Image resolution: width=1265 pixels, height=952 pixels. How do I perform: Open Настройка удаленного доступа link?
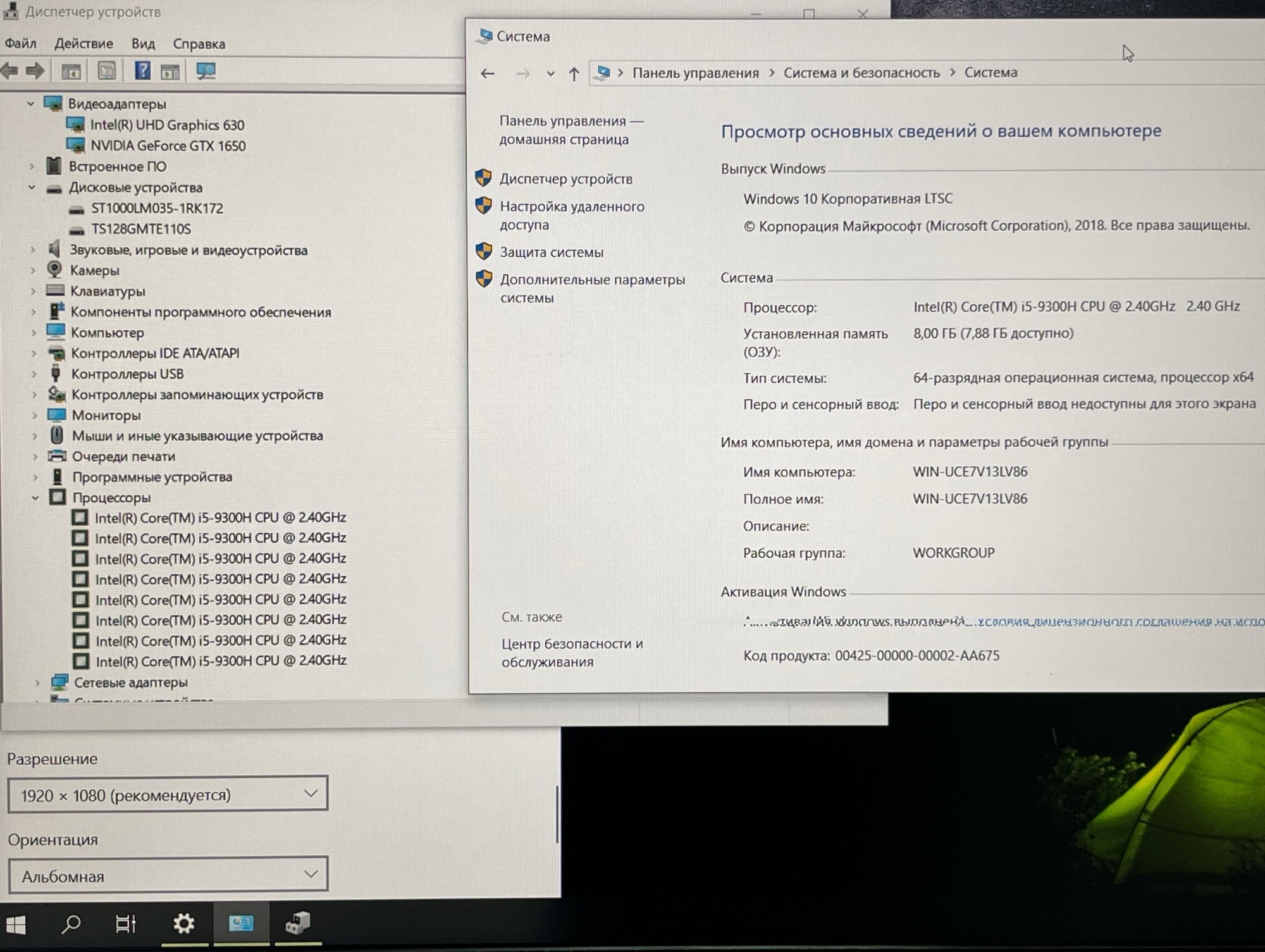click(x=572, y=215)
